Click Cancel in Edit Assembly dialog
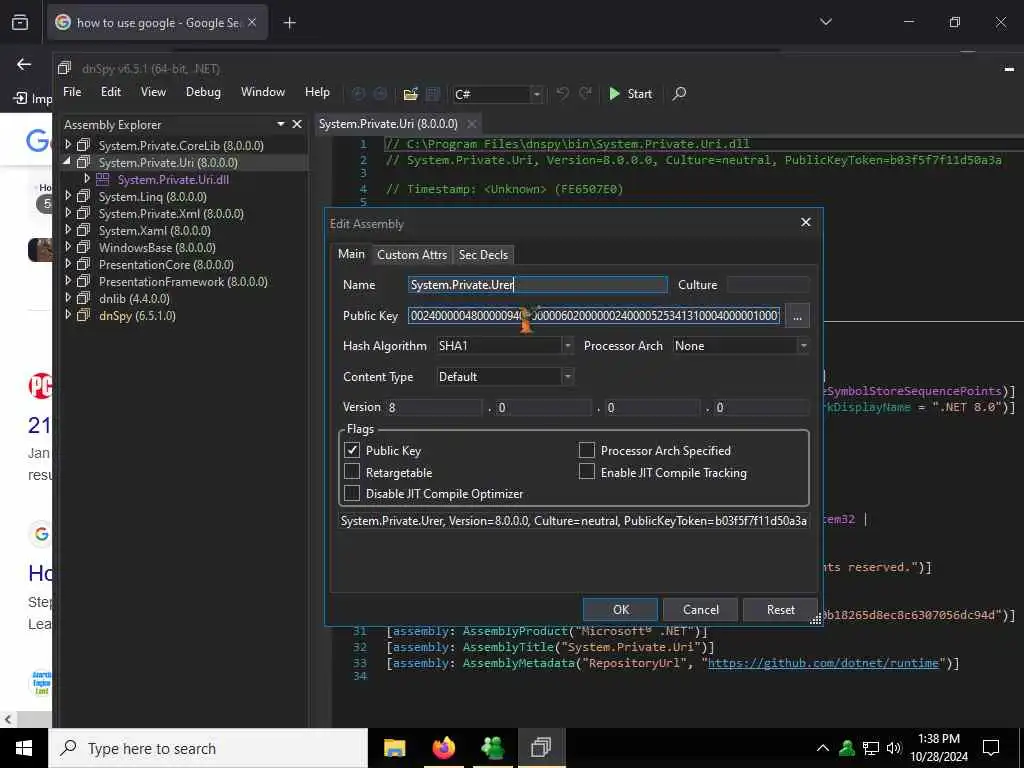1024x768 pixels. click(x=700, y=609)
